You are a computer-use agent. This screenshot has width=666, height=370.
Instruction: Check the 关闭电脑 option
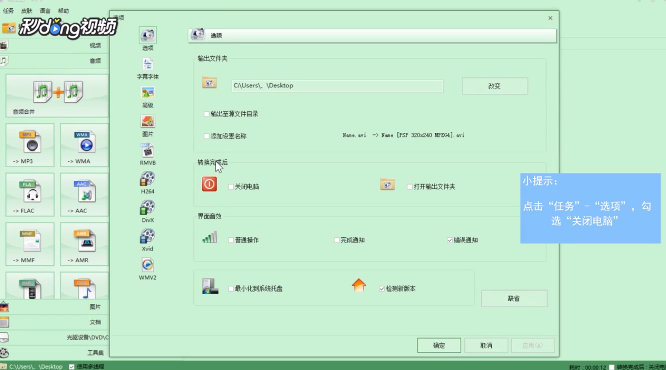pyautogui.click(x=231, y=186)
